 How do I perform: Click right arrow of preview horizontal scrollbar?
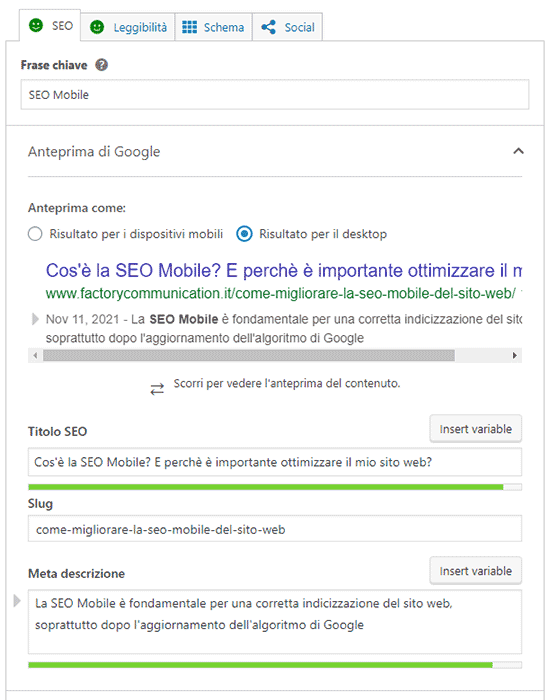[x=515, y=355]
